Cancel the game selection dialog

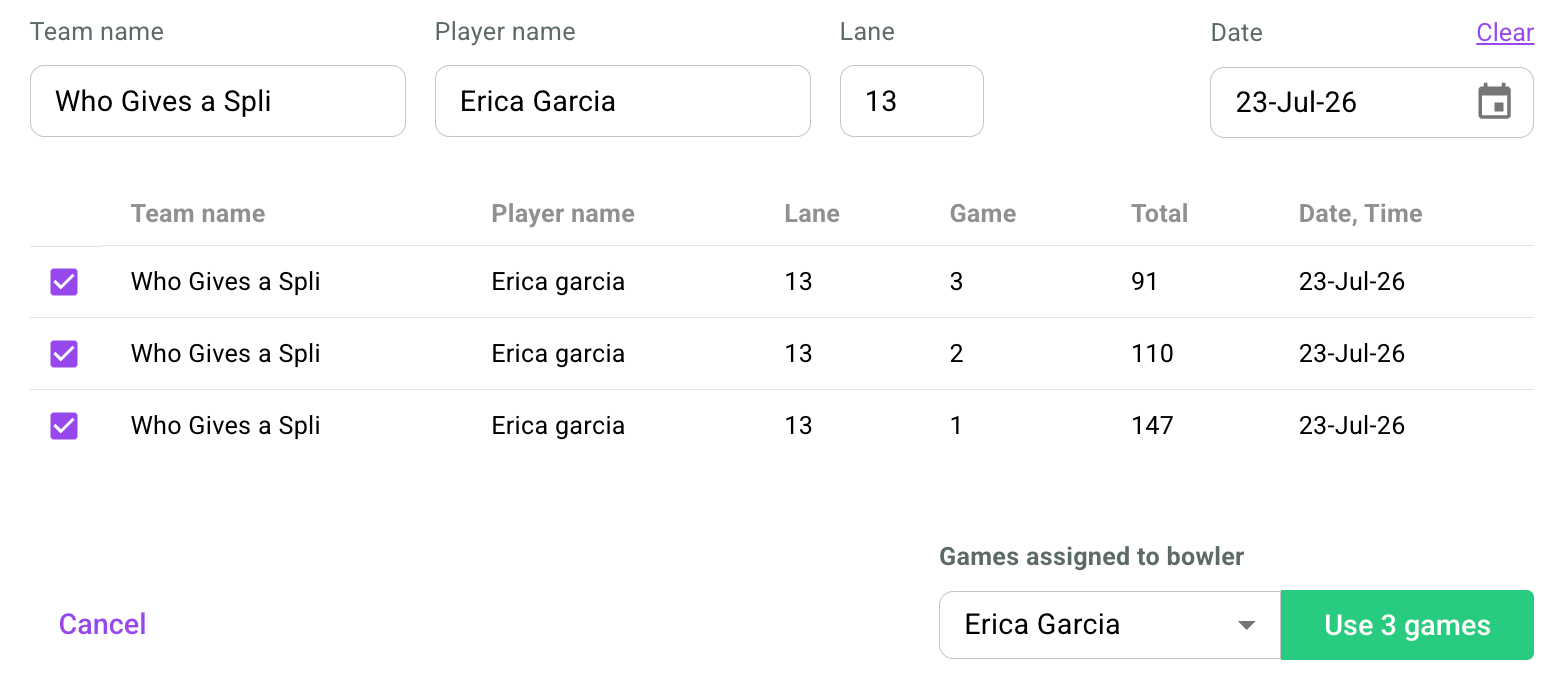[103, 624]
